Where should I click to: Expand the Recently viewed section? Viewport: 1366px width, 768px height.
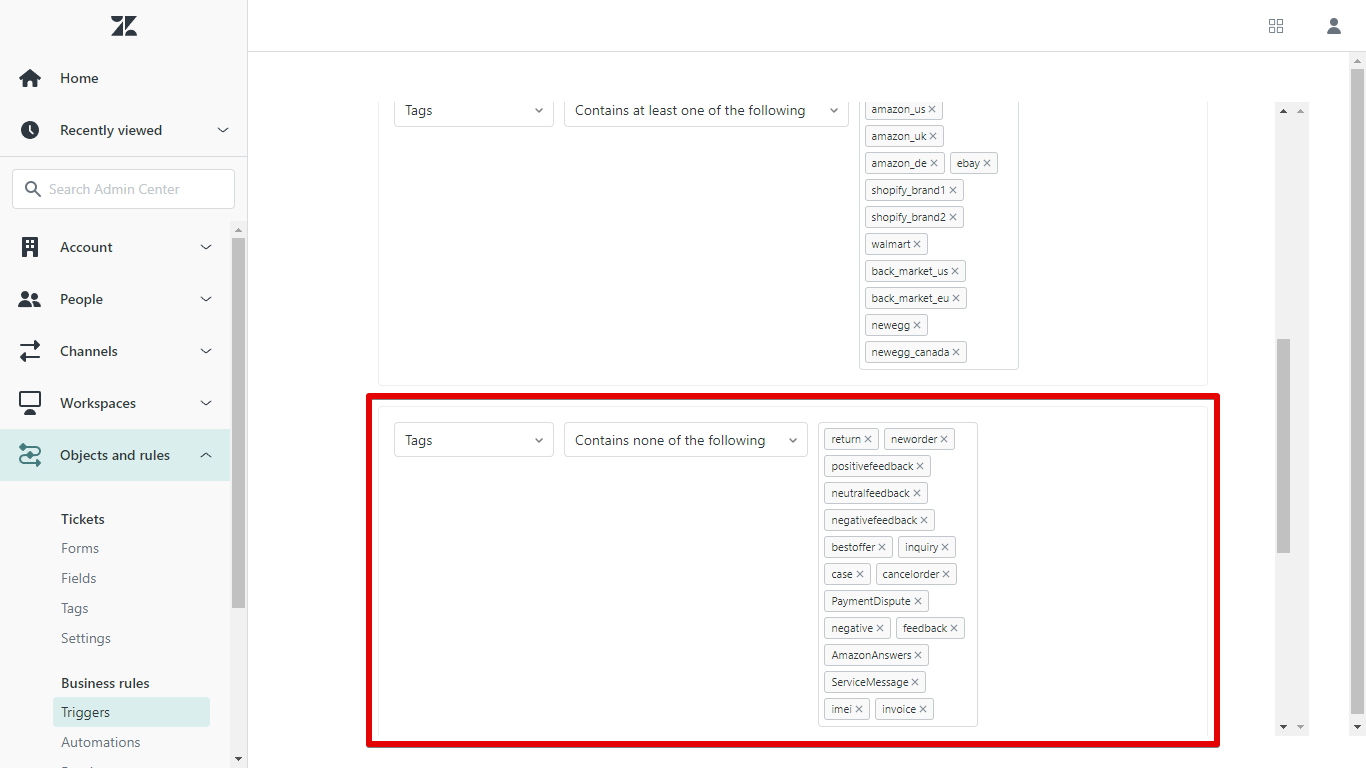tap(223, 130)
